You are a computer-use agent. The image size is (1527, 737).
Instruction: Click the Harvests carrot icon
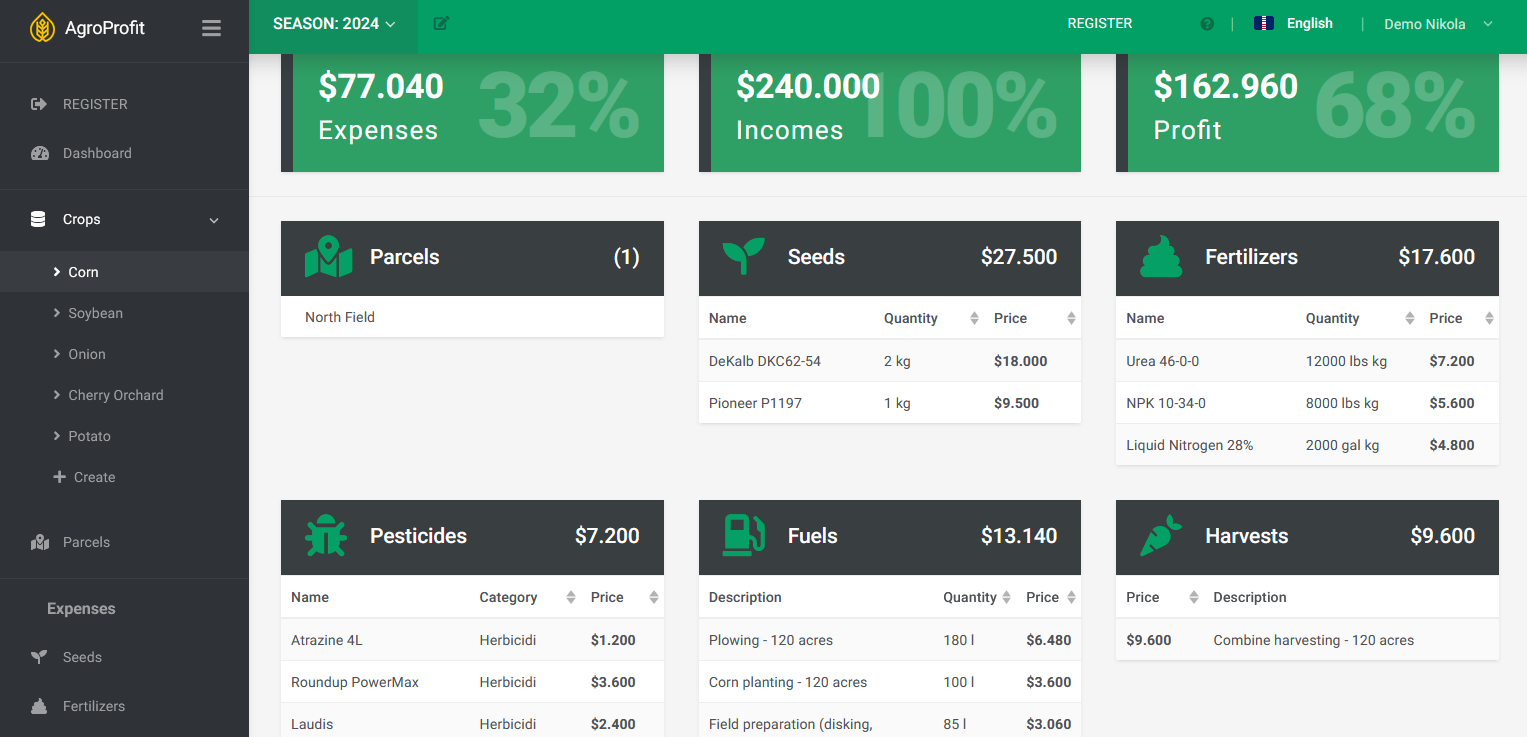tap(1161, 536)
